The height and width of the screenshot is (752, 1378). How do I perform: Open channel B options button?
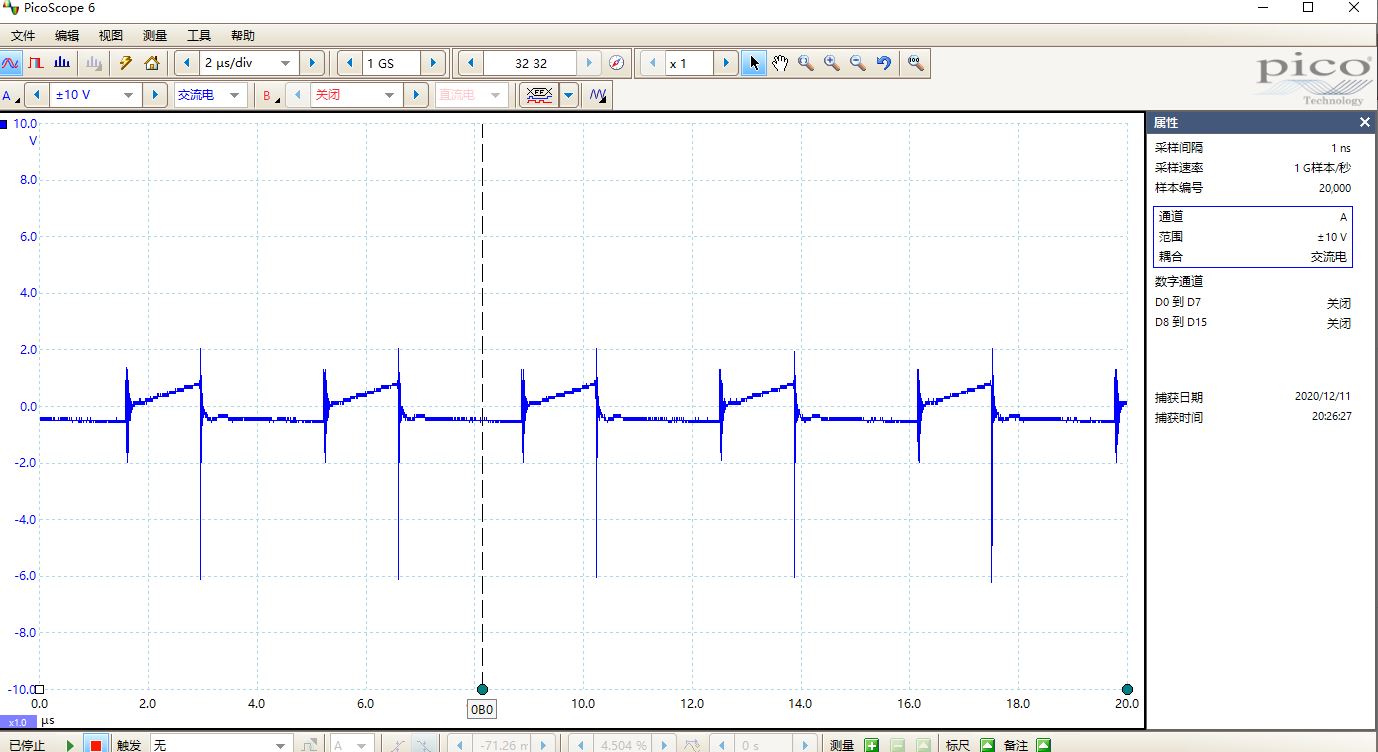pos(271,96)
